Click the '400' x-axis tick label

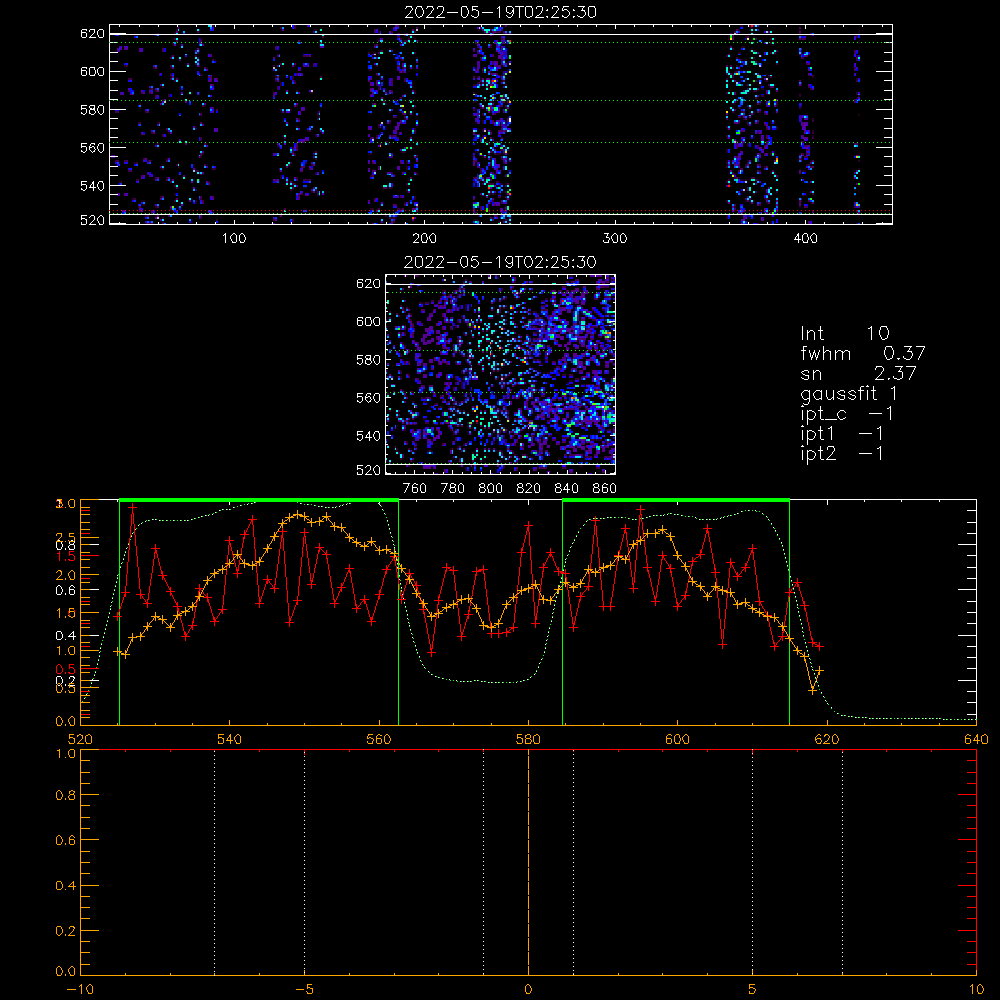click(x=805, y=239)
